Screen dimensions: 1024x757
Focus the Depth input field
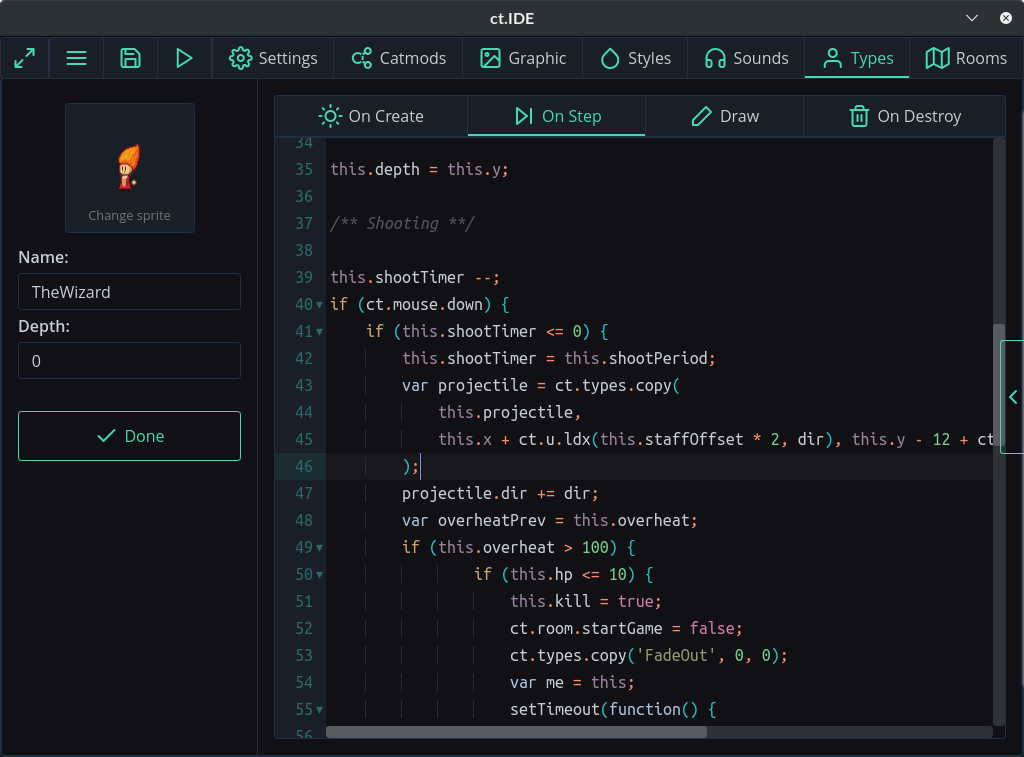[129, 361]
